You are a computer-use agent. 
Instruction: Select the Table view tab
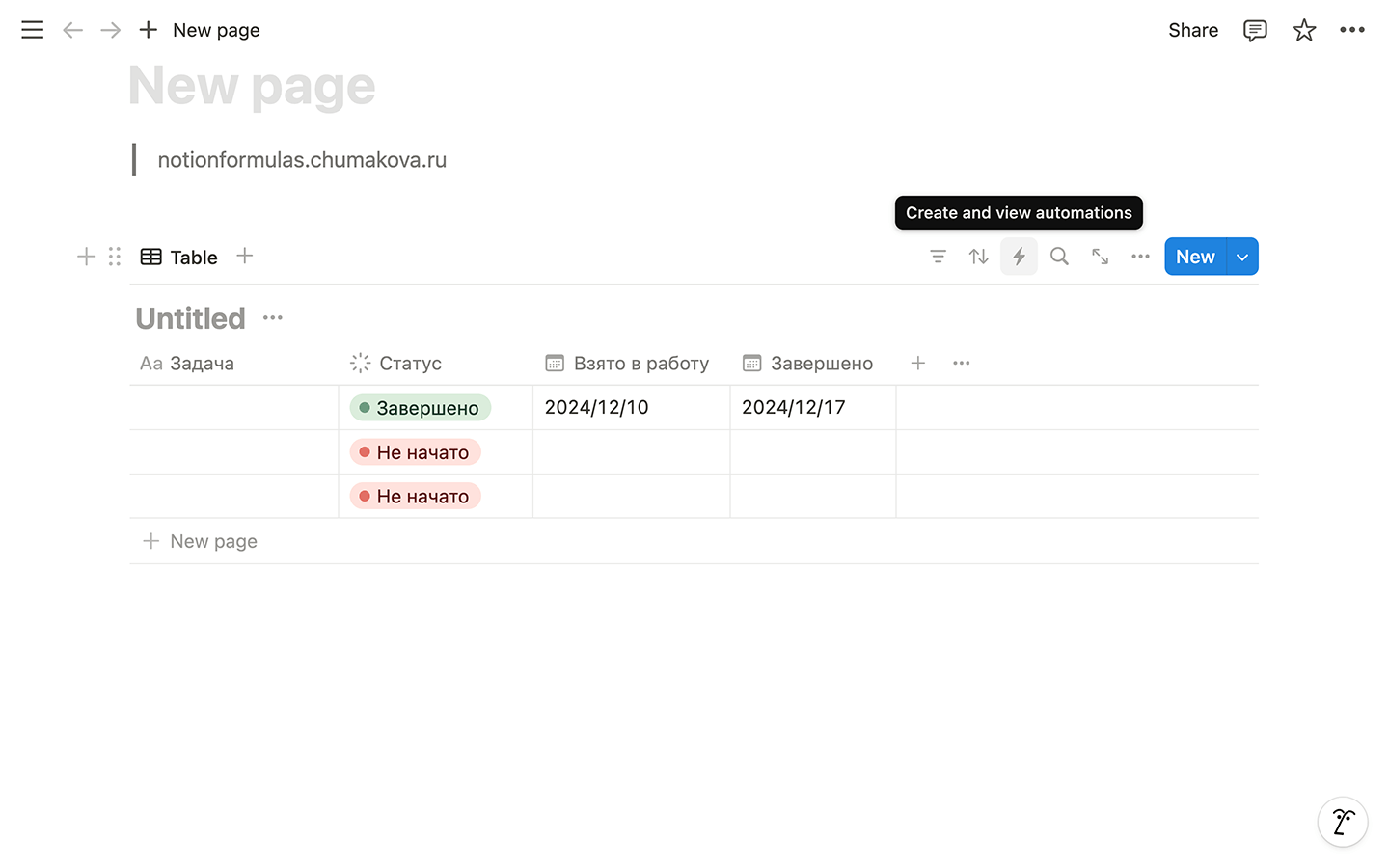pyautogui.click(x=179, y=257)
